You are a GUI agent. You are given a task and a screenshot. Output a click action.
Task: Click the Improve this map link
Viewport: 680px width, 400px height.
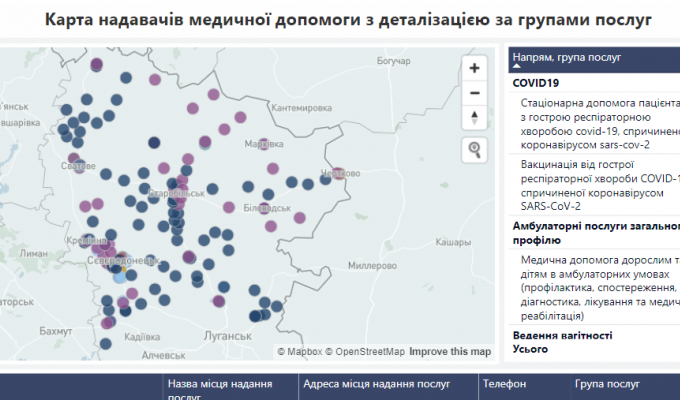449,351
